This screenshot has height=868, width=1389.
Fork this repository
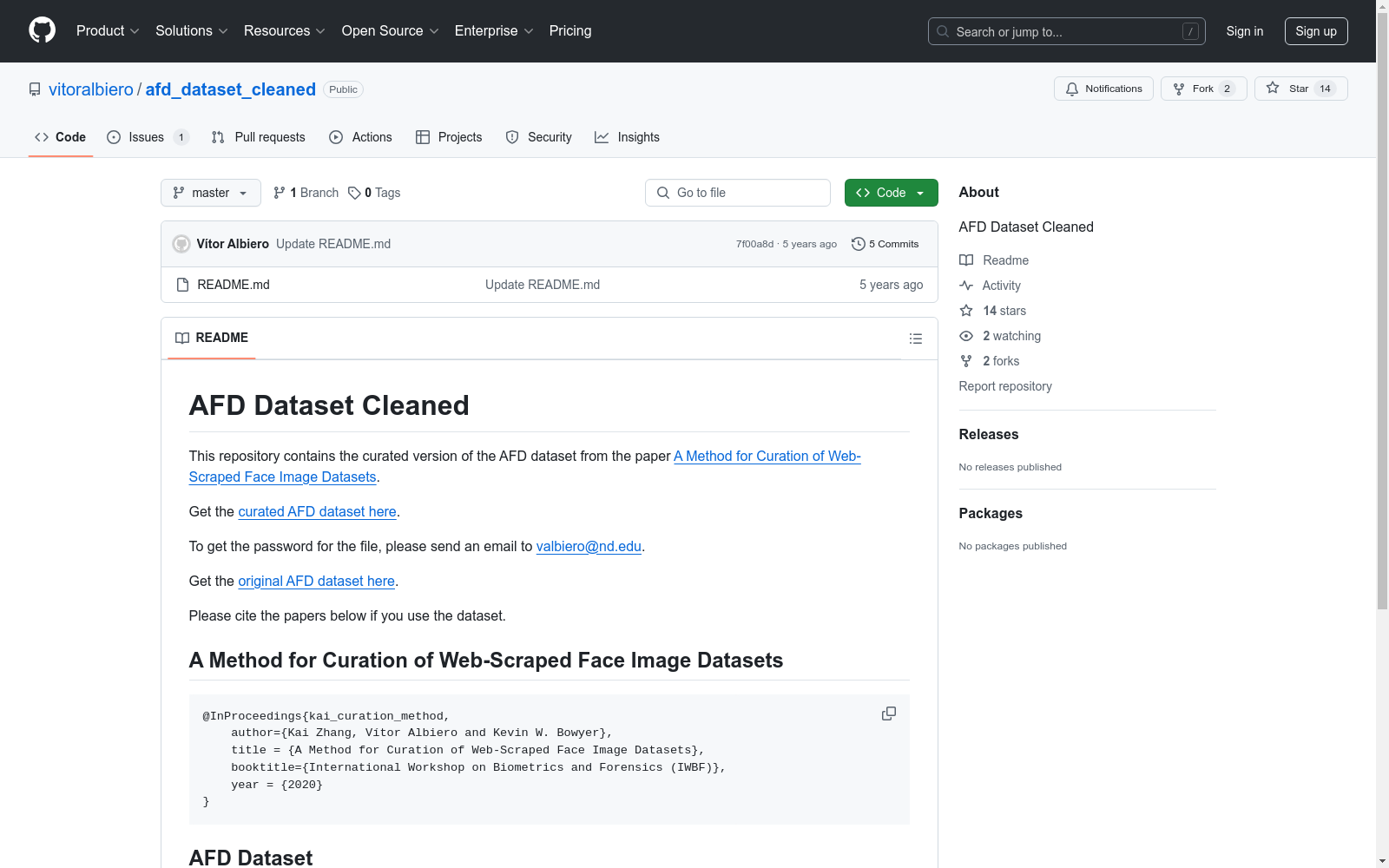1204,89
